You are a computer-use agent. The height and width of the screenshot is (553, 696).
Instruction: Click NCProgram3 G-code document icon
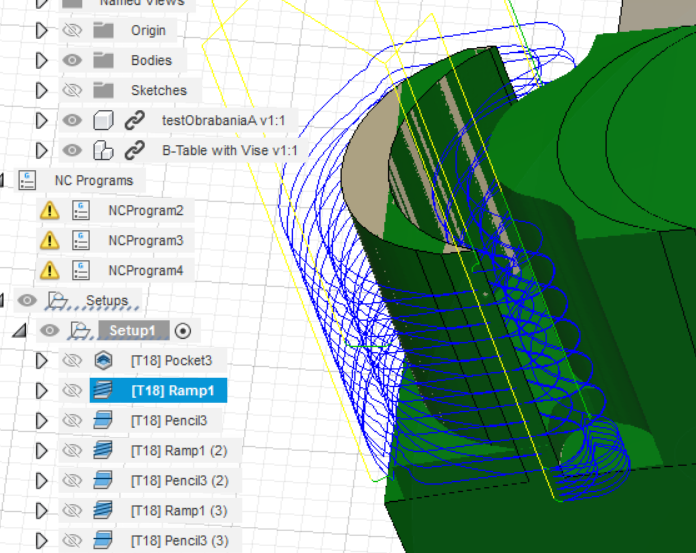[81, 241]
